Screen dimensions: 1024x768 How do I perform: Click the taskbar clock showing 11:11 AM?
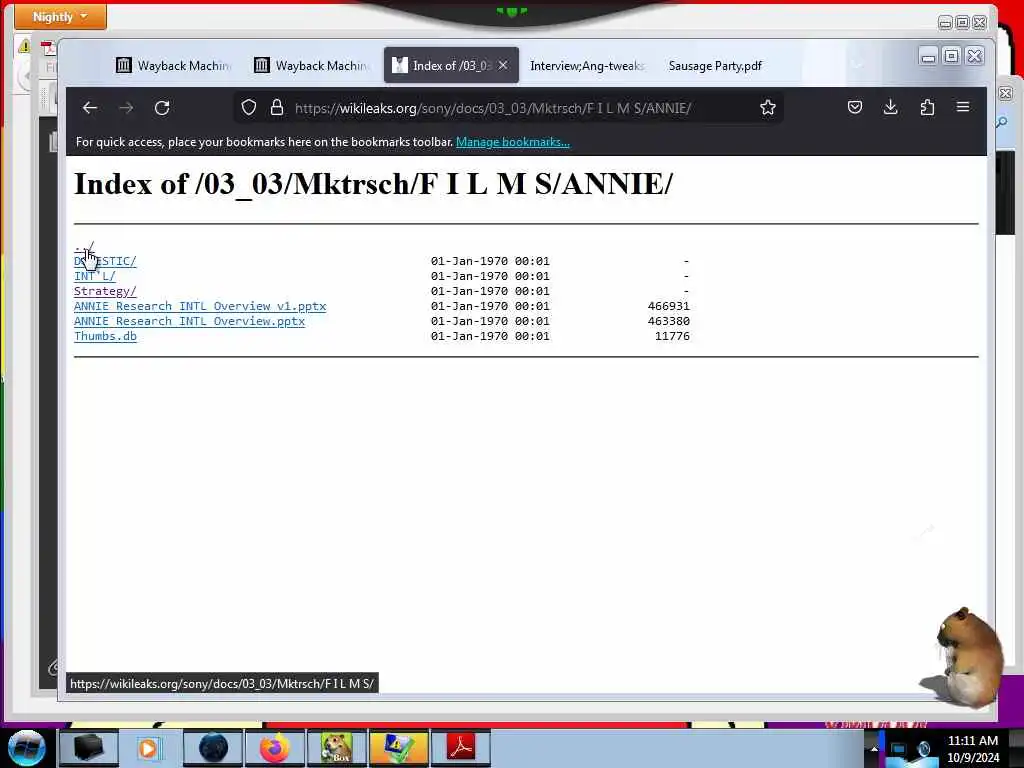point(972,749)
